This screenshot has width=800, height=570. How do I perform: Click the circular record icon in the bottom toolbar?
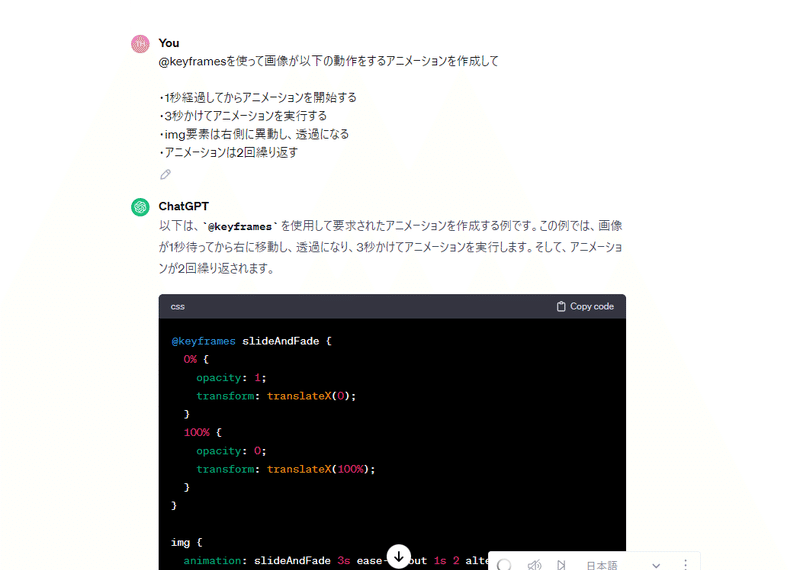point(504,565)
